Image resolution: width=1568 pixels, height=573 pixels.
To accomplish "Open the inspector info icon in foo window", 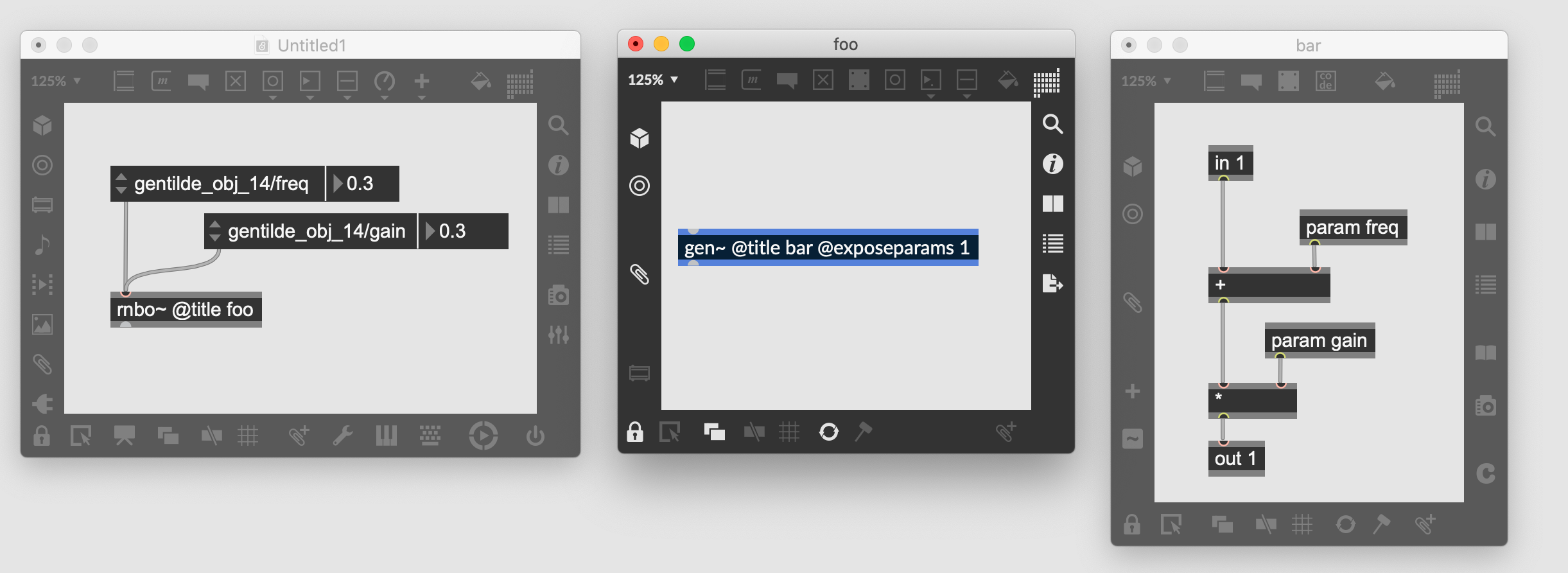I will point(1052,164).
